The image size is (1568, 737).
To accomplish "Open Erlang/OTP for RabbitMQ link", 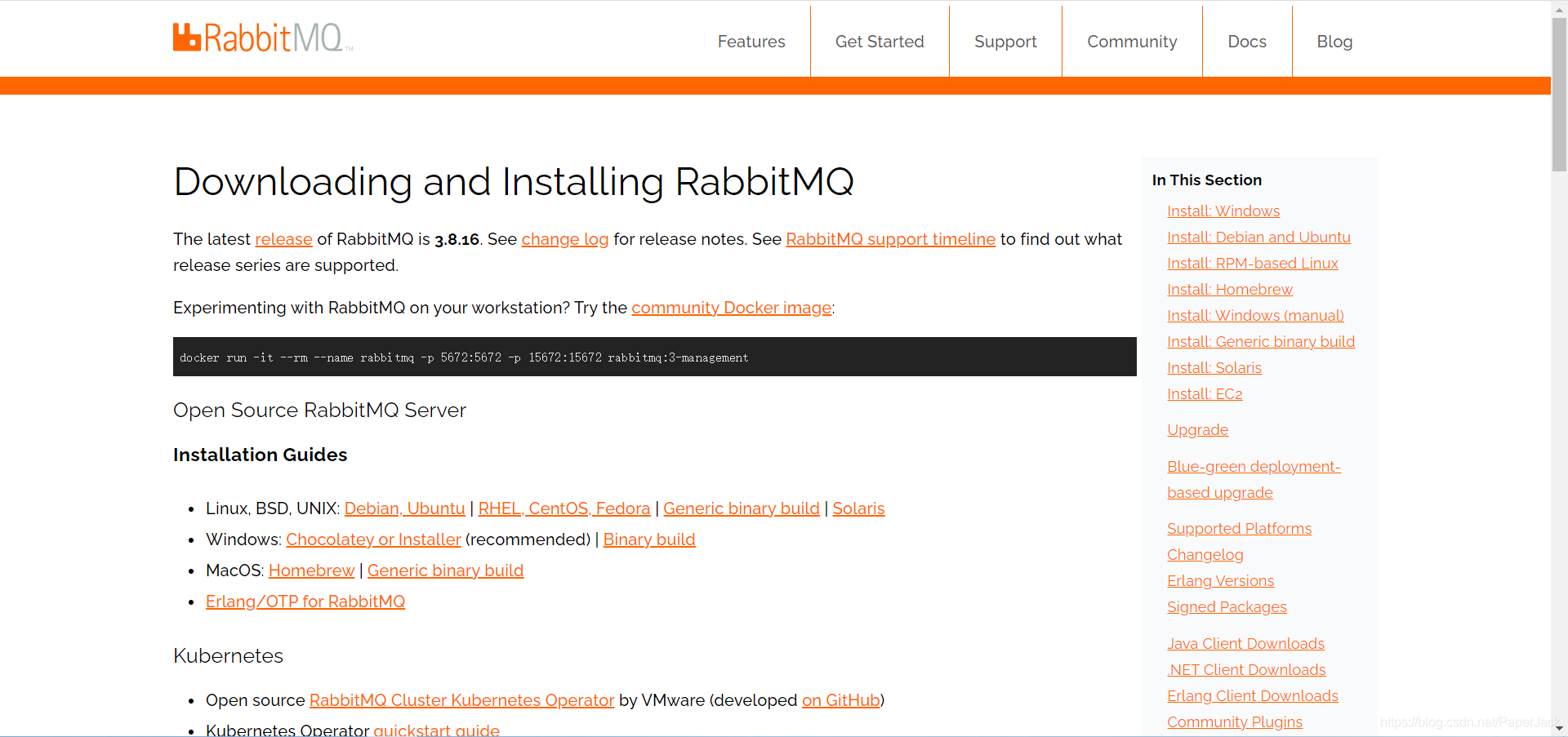I will (x=305, y=602).
